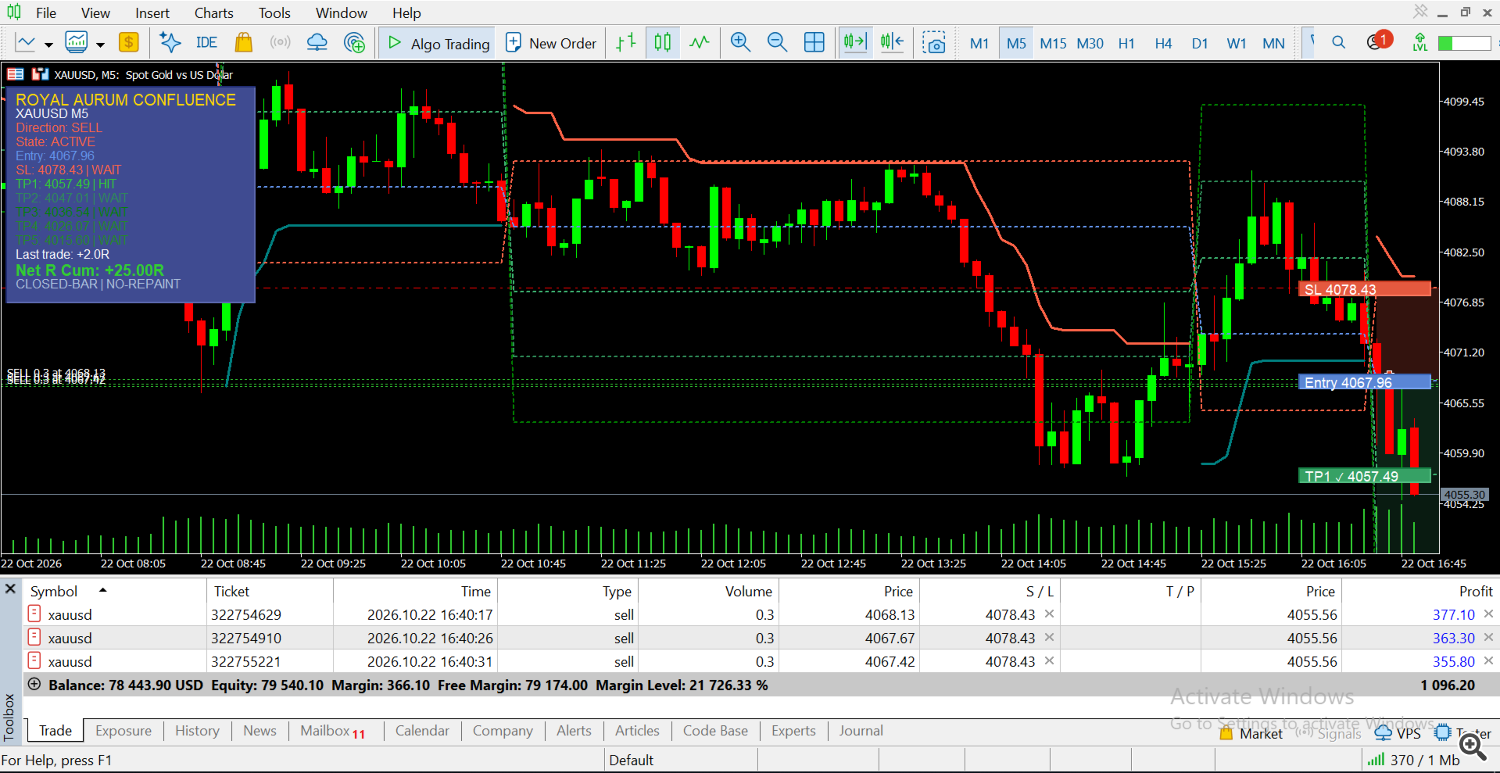The height and width of the screenshot is (773, 1500).
Task: Toggle chart shift from right edge
Action: tap(892, 42)
